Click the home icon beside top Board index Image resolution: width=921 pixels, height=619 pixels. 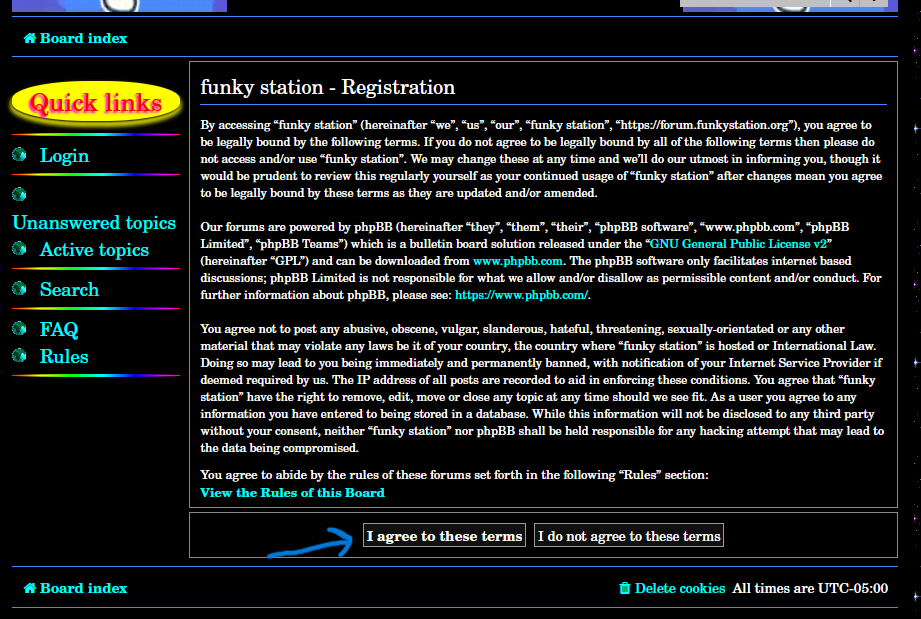click(x=29, y=39)
